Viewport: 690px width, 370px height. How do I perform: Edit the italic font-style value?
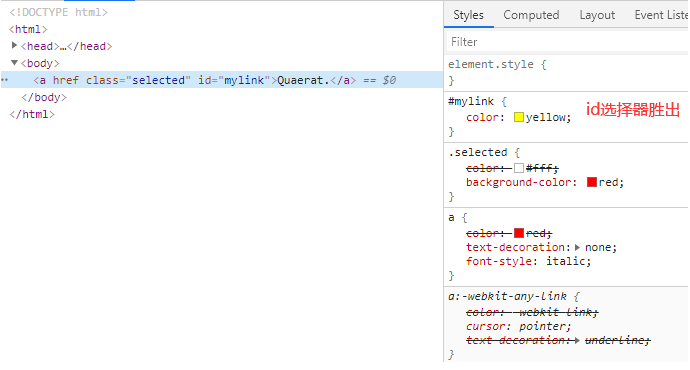coord(566,261)
